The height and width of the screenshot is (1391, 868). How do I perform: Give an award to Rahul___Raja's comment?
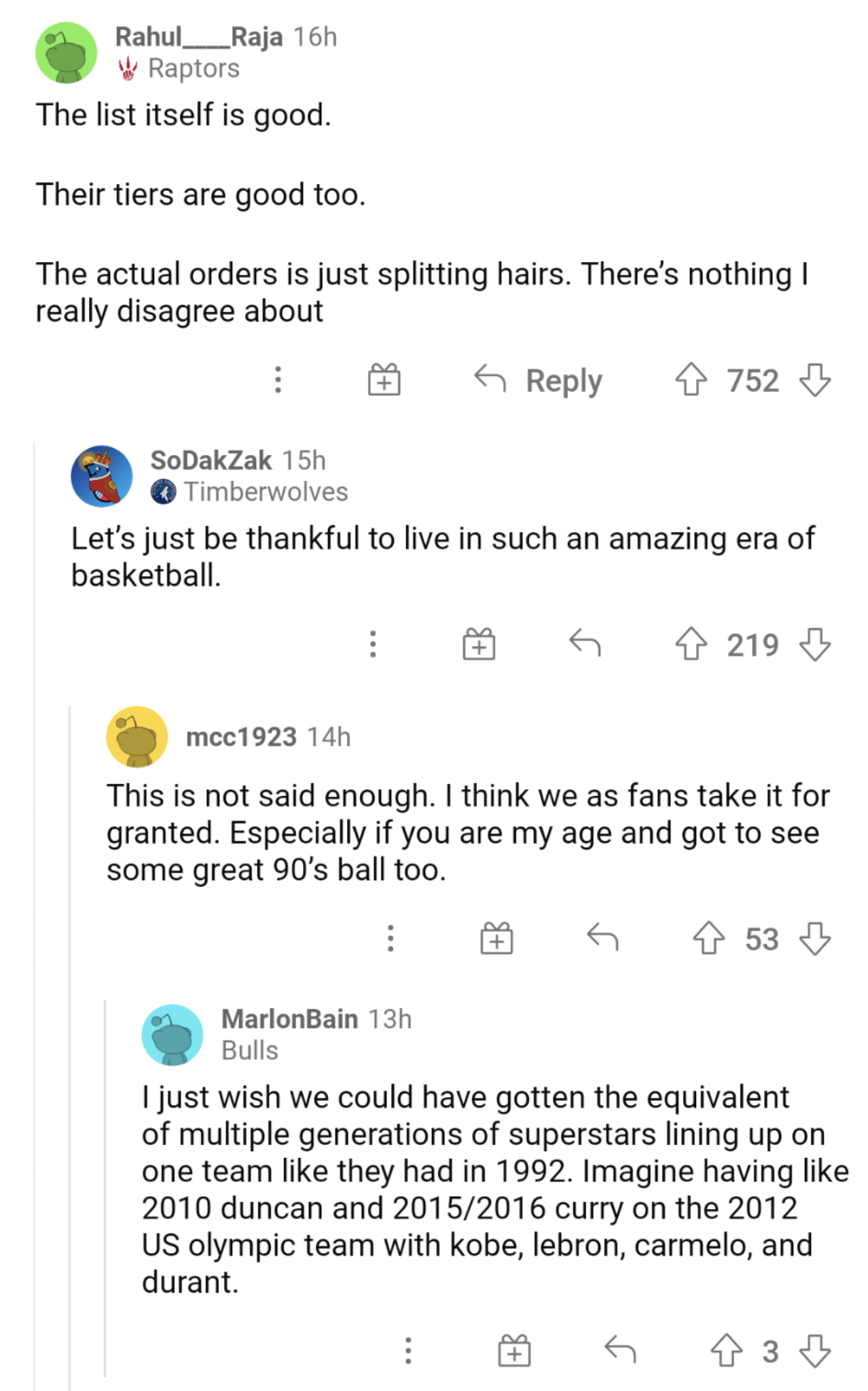tap(384, 380)
